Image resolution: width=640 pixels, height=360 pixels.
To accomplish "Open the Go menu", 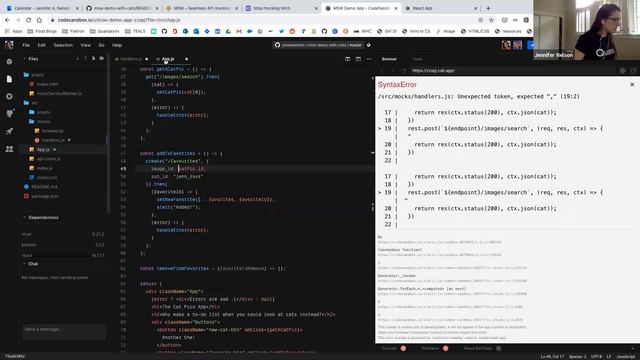I will (101, 45).
